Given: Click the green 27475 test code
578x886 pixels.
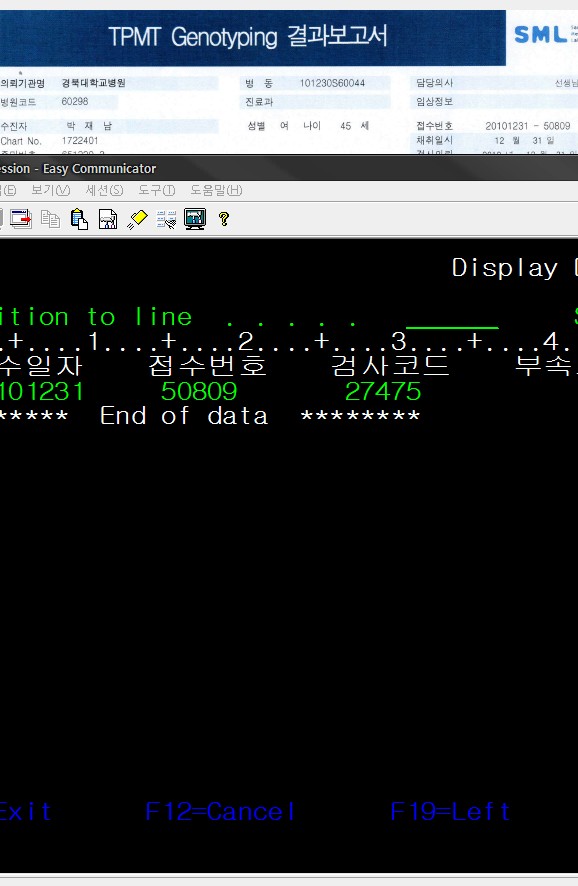Looking at the screenshot, I should point(383,391).
